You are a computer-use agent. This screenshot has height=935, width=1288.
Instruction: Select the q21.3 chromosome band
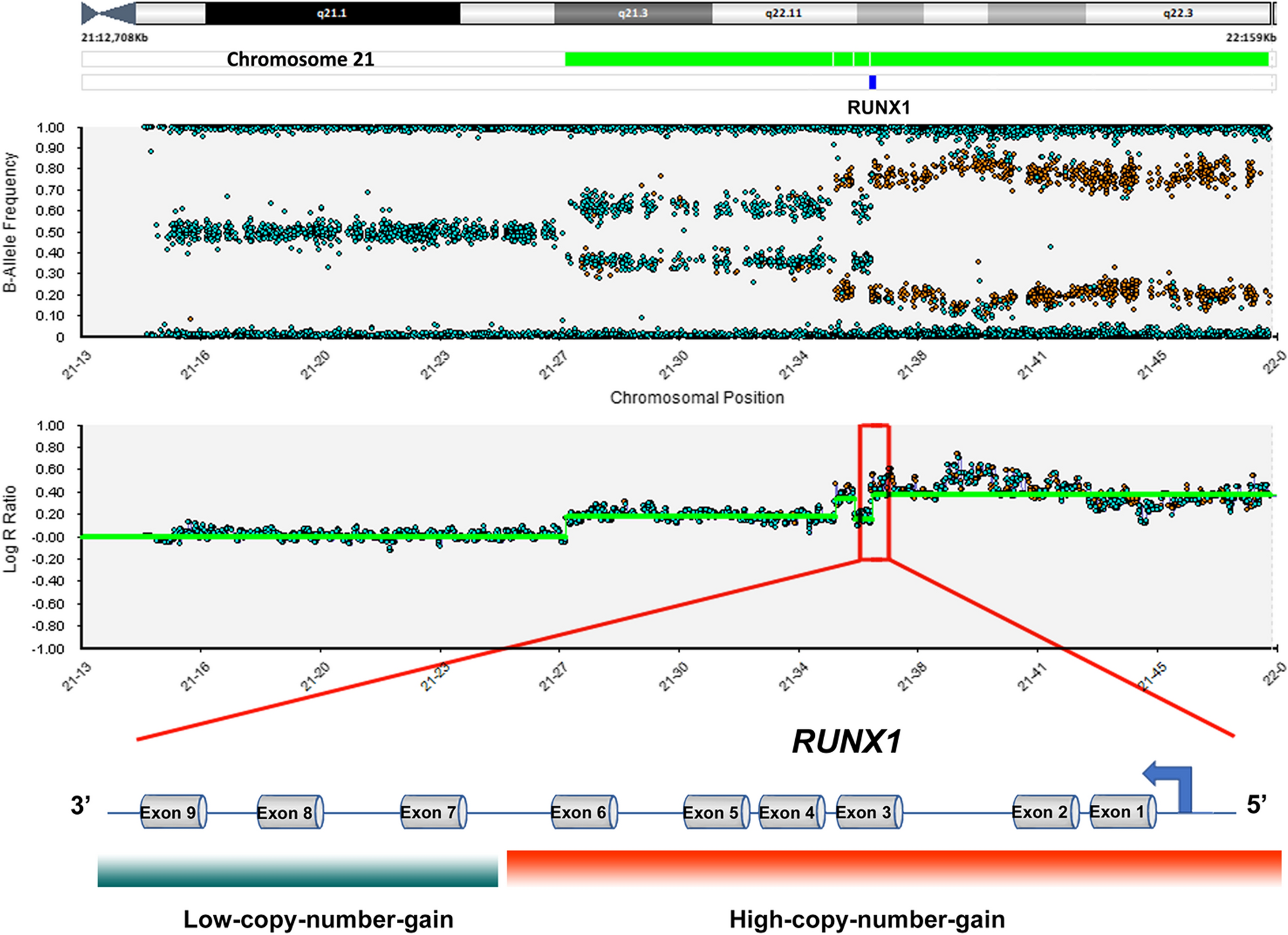coord(633,13)
